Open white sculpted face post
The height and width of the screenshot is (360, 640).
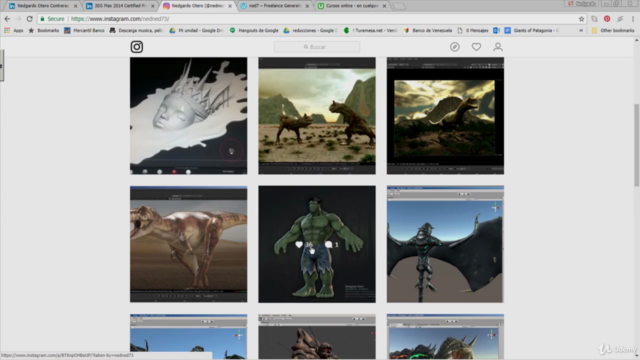point(189,116)
